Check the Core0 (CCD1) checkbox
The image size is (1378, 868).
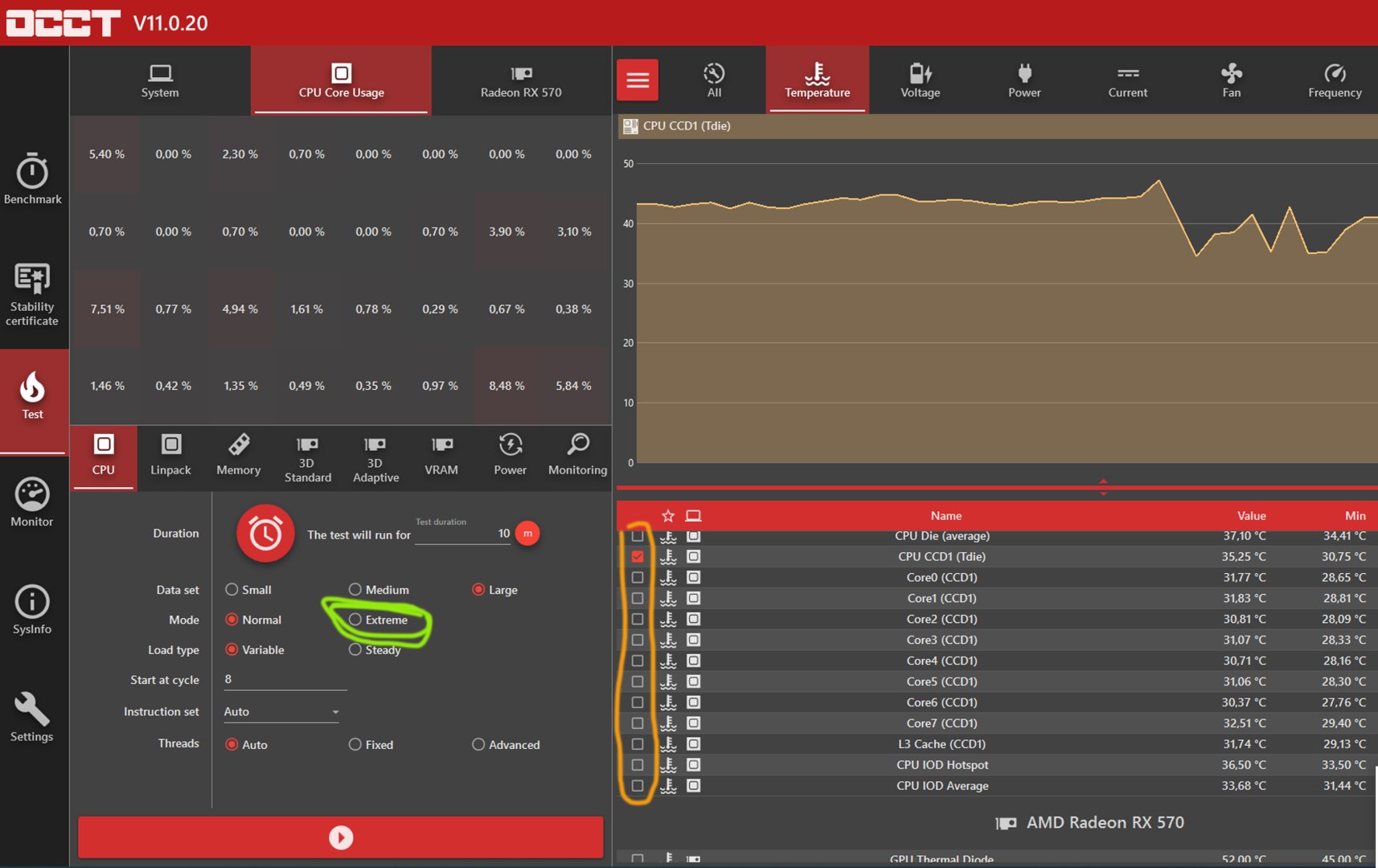pyautogui.click(x=638, y=577)
